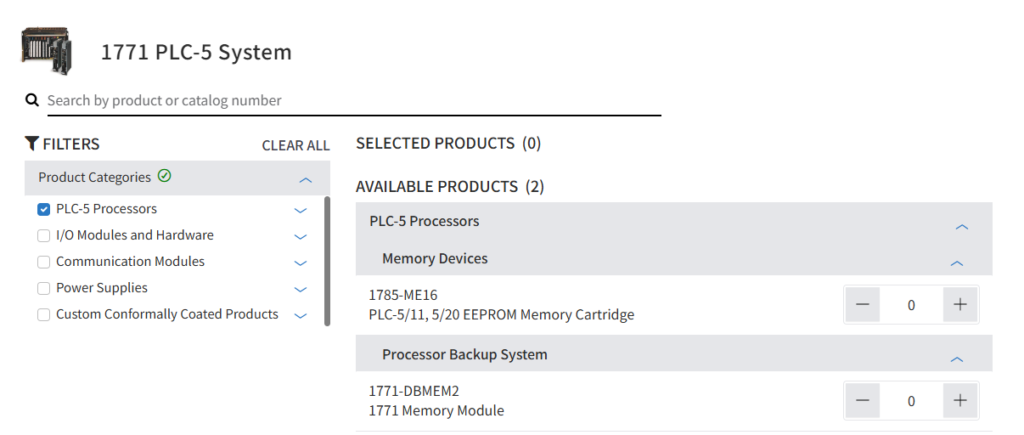Check the I/O Modules and Hardware filter
The width and height of the screenshot is (1024, 435).
point(43,236)
